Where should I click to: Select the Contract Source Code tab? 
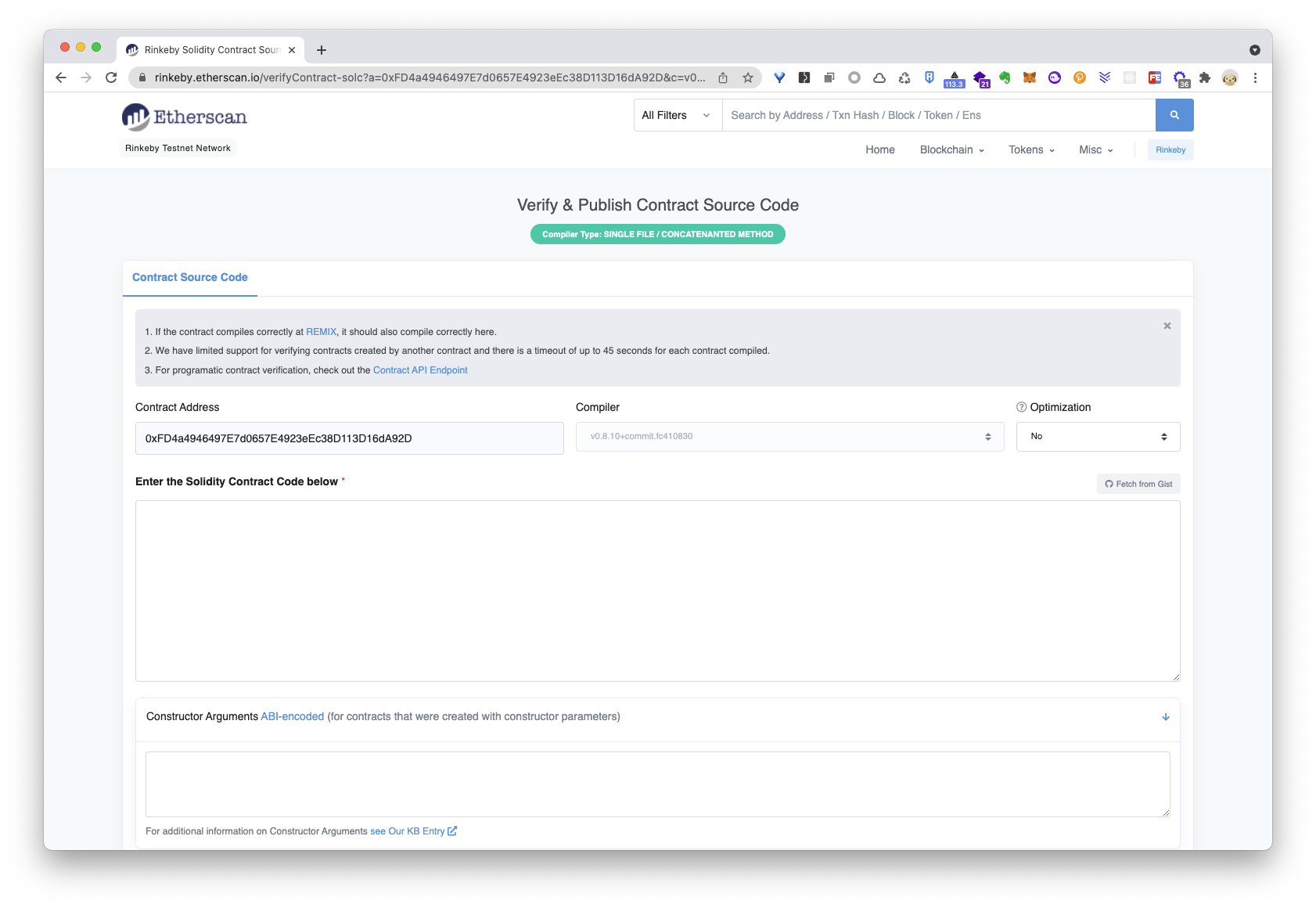(190, 277)
